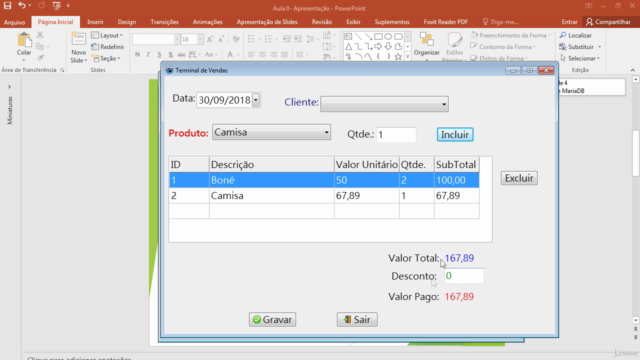
Task: Select the star shape in gallery
Action: pyautogui.click(x=398, y=57)
